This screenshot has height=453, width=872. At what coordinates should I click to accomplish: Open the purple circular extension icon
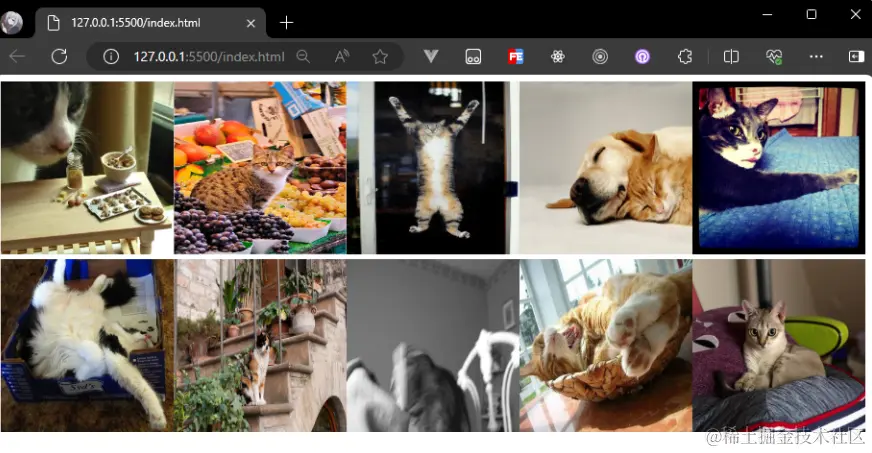click(642, 56)
